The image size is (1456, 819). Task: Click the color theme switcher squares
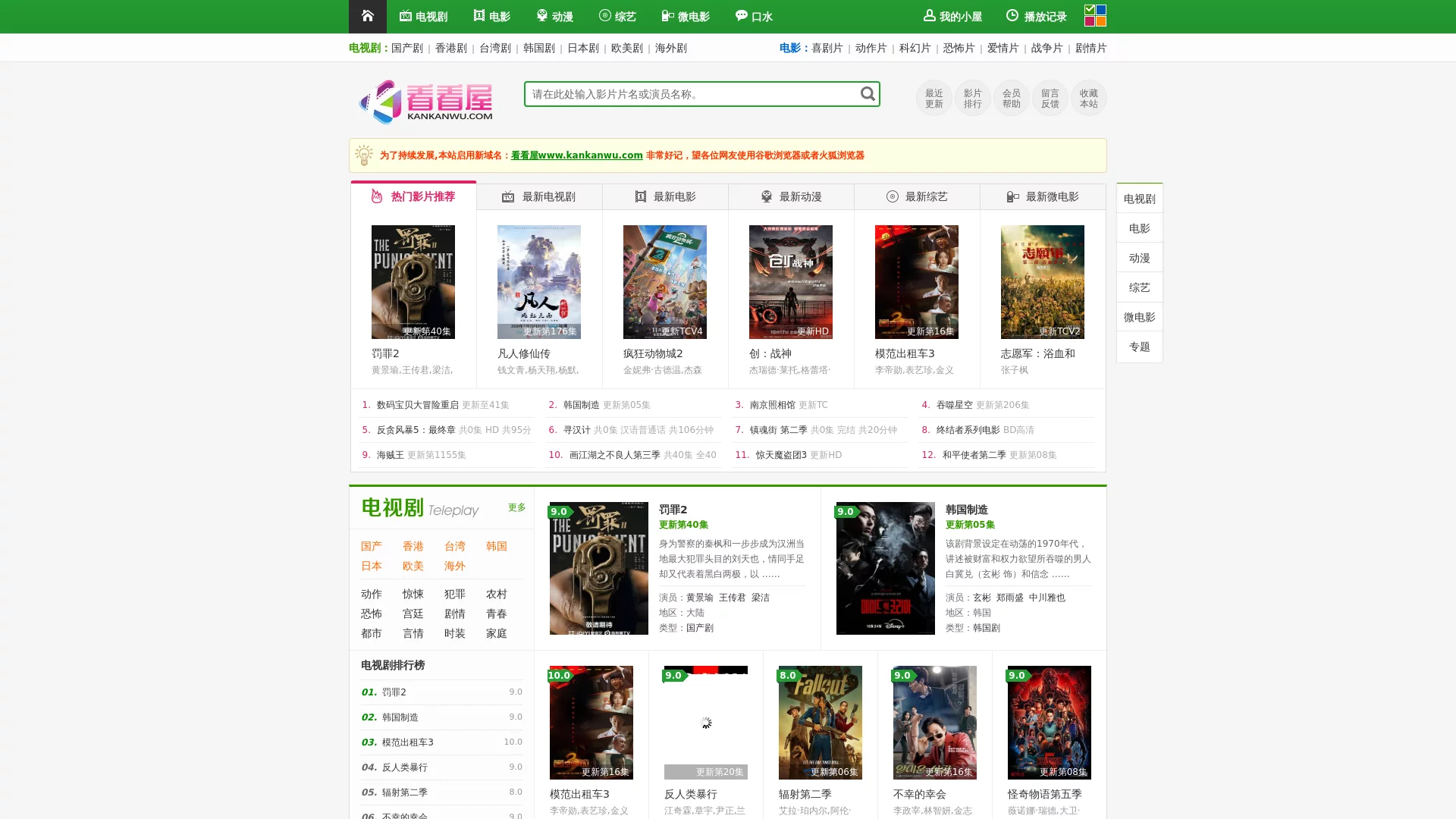1095,15
